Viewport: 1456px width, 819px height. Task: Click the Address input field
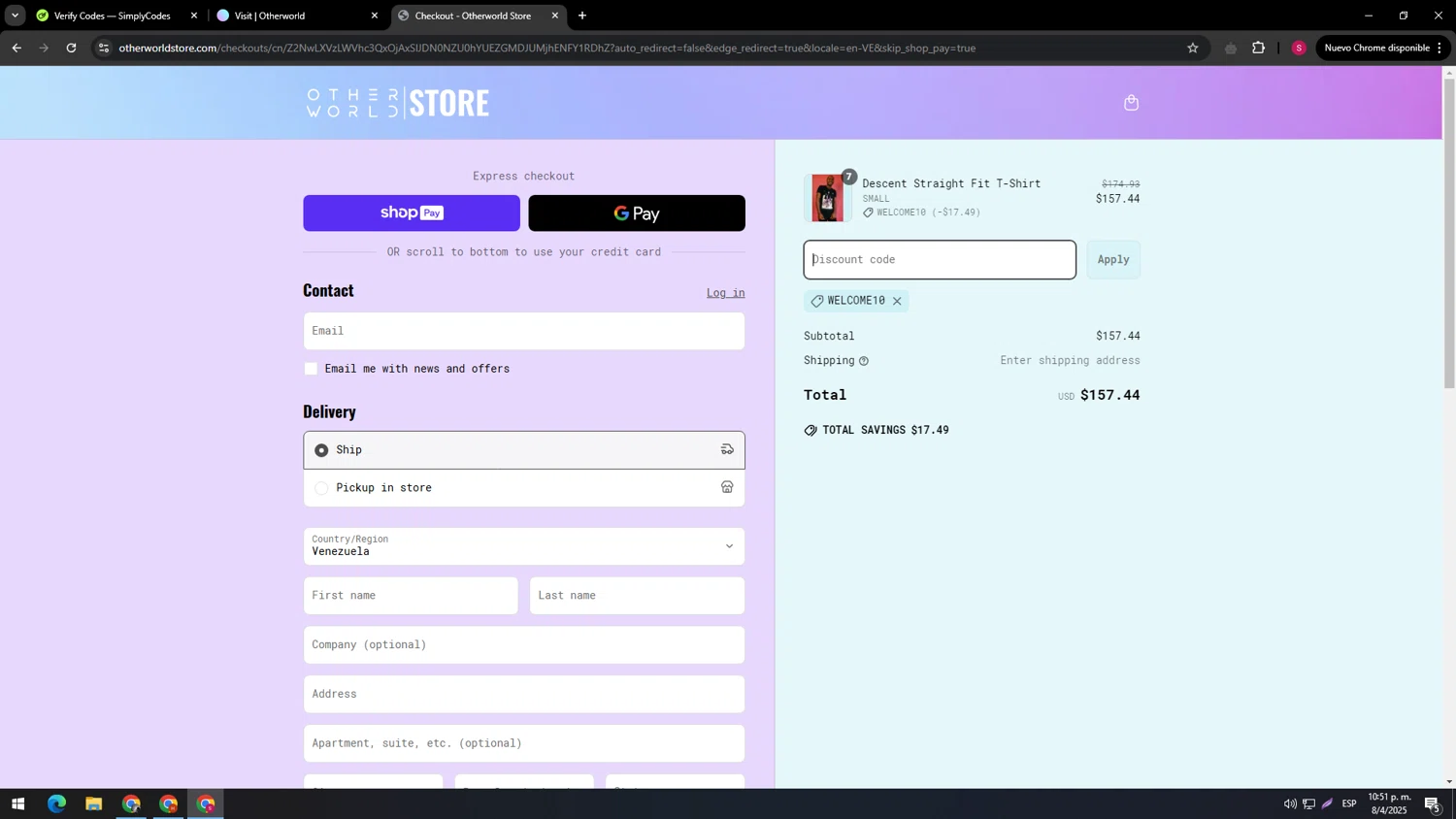524,695
